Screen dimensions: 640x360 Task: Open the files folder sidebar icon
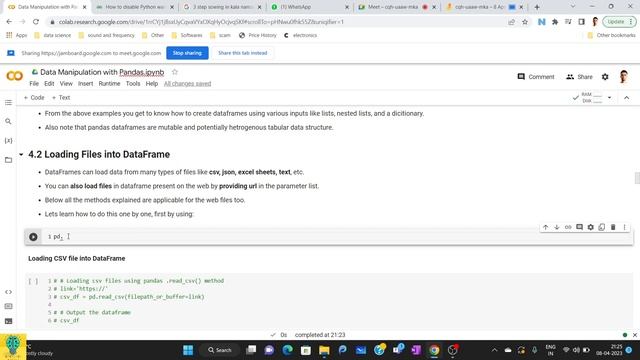tap(8, 160)
